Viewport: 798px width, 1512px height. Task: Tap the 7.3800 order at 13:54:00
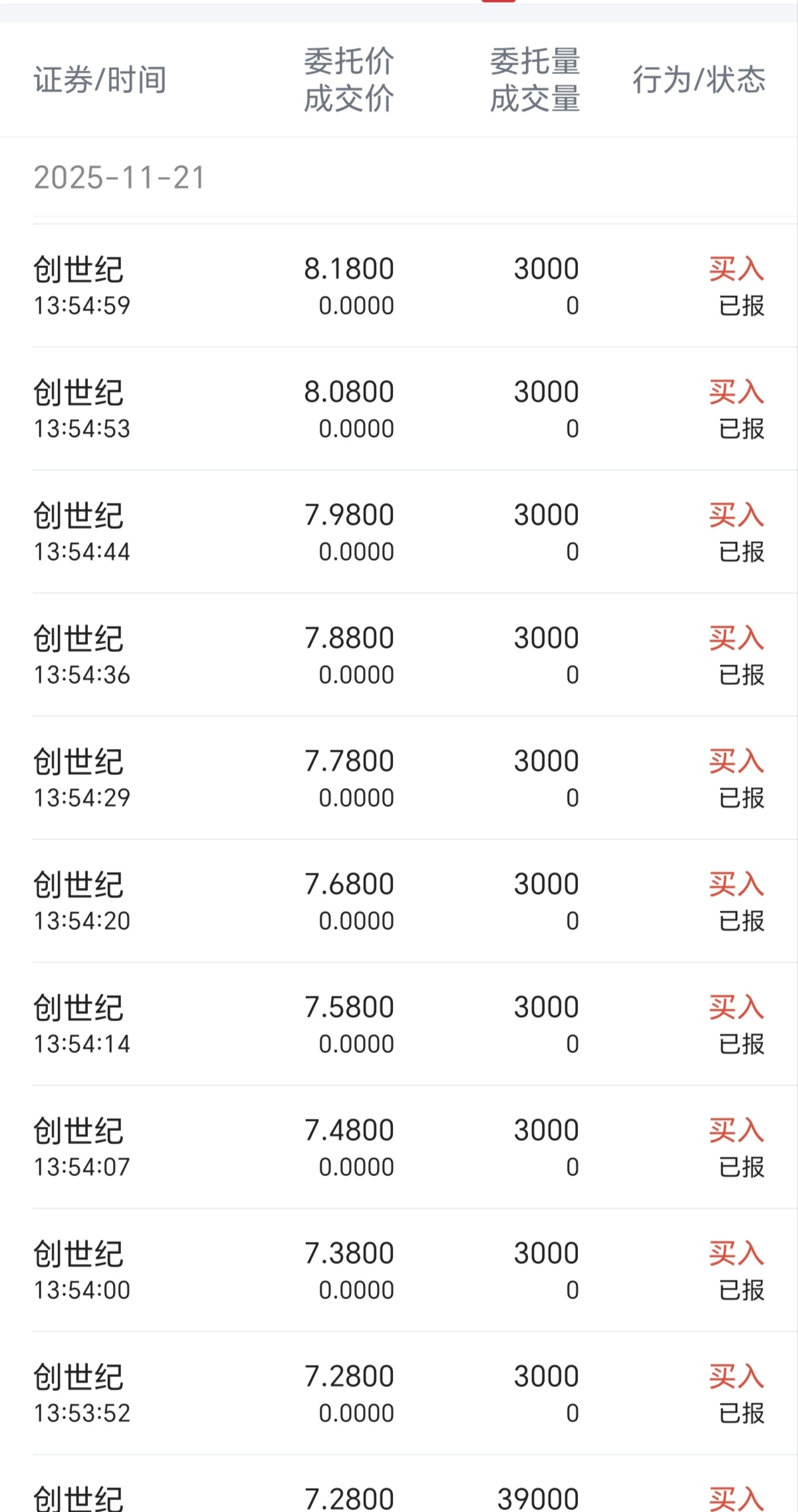coord(399,1271)
